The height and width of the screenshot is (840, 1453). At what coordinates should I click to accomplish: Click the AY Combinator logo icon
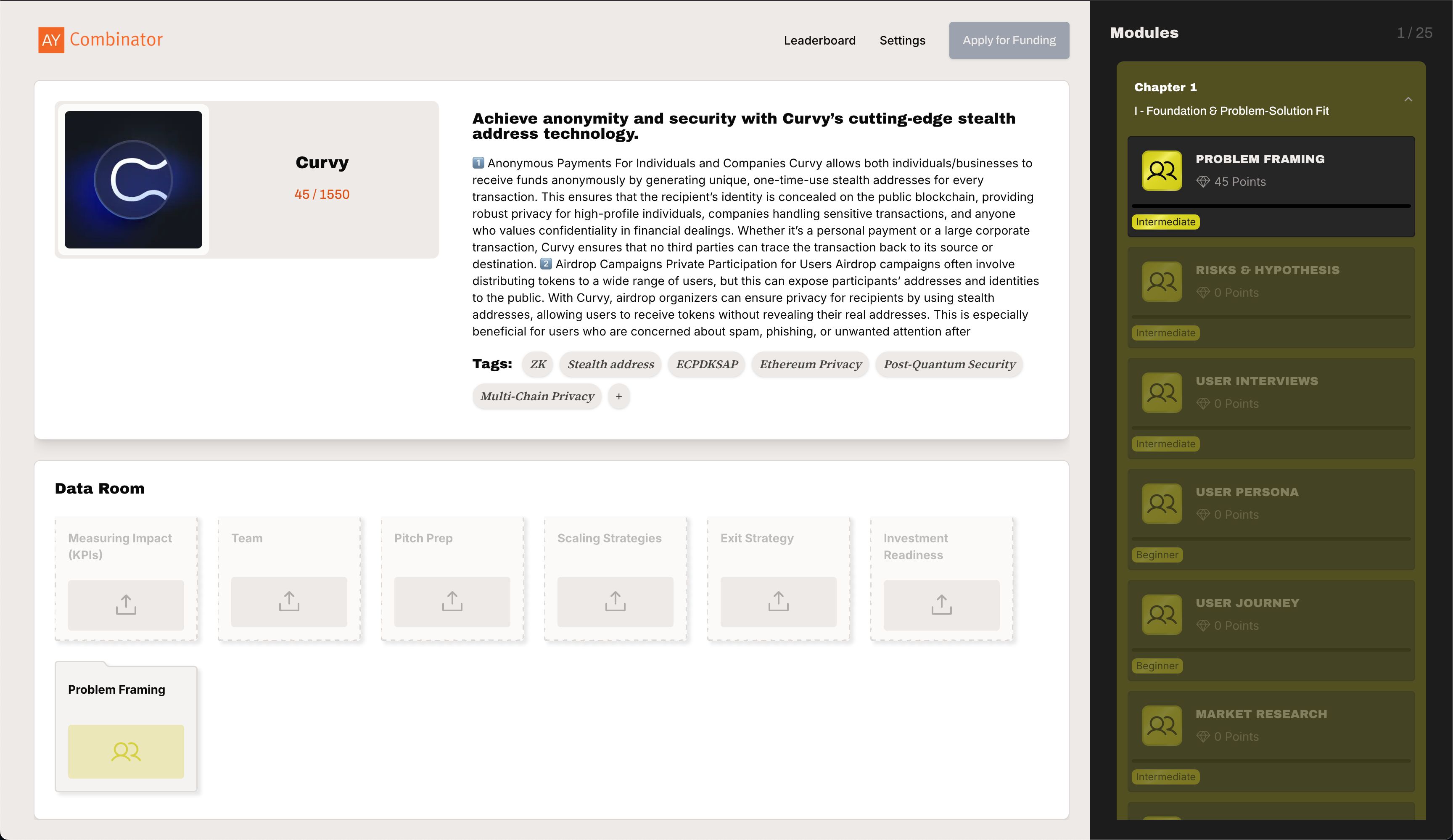[x=51, y=40]
